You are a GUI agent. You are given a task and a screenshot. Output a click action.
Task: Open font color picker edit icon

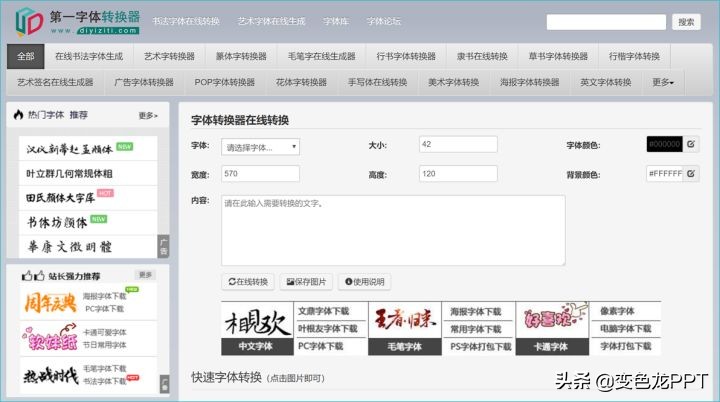[691, 144]
